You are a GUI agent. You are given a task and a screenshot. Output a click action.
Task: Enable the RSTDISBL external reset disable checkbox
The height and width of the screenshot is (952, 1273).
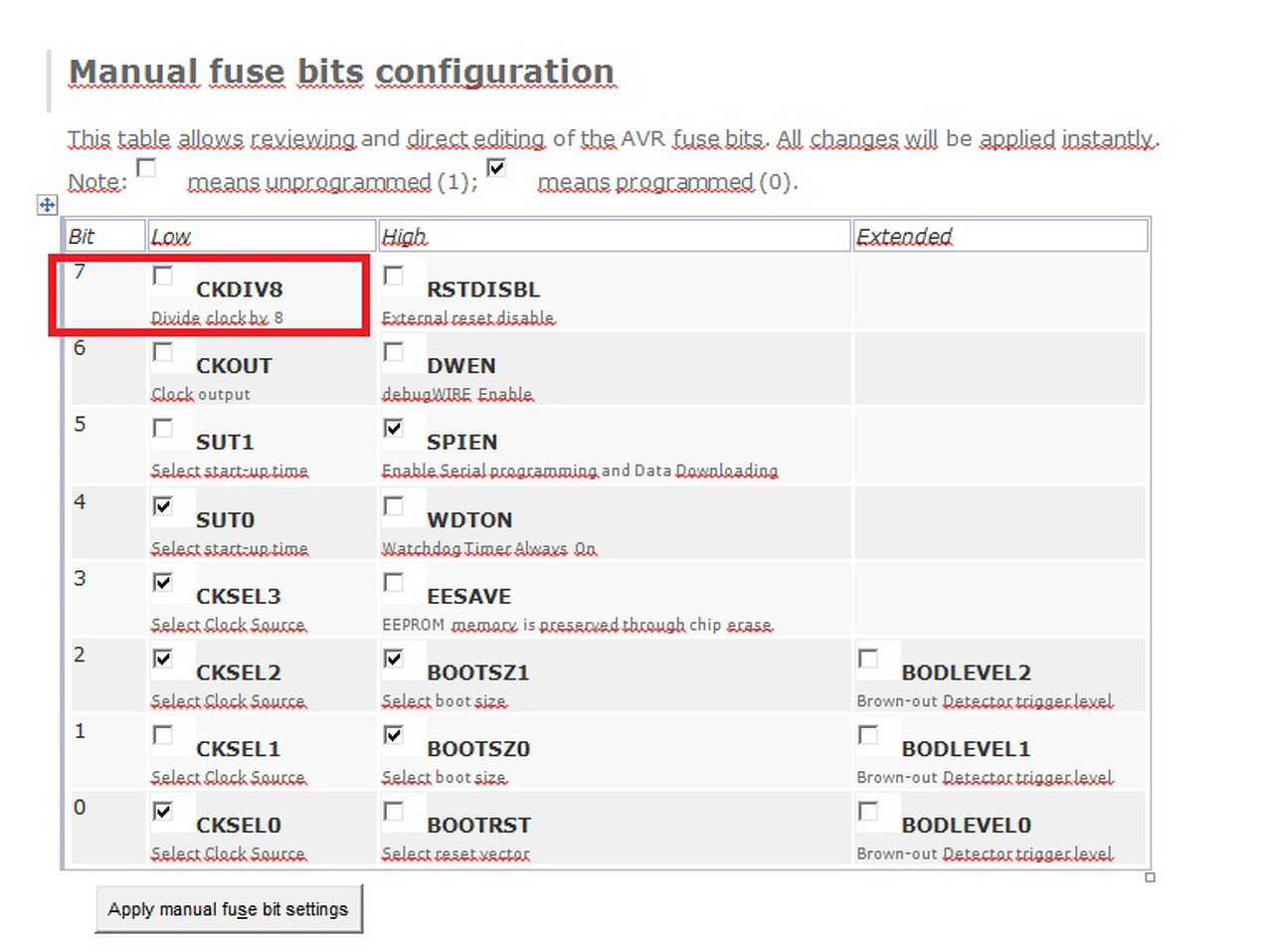[394, 276]
